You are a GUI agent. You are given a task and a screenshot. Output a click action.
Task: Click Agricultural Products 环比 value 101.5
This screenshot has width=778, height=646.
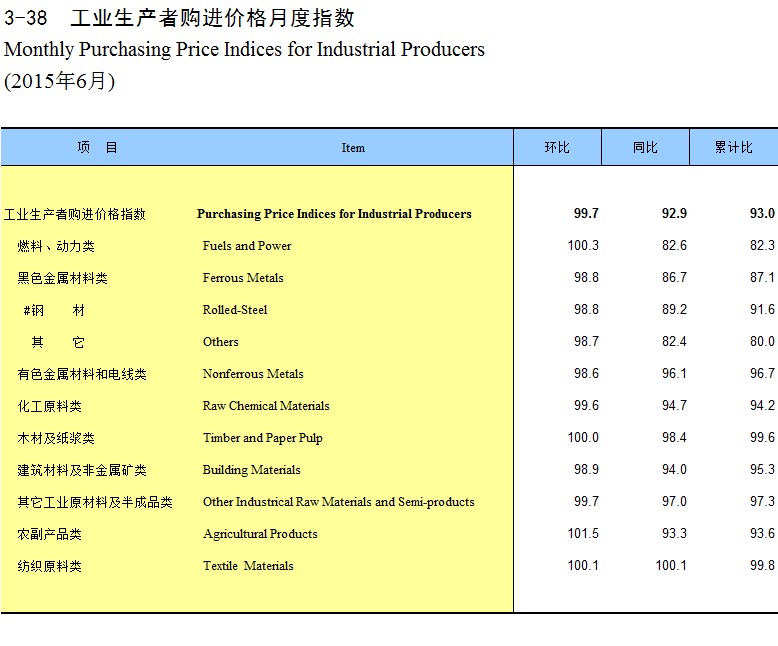click(x=583, y=533)
